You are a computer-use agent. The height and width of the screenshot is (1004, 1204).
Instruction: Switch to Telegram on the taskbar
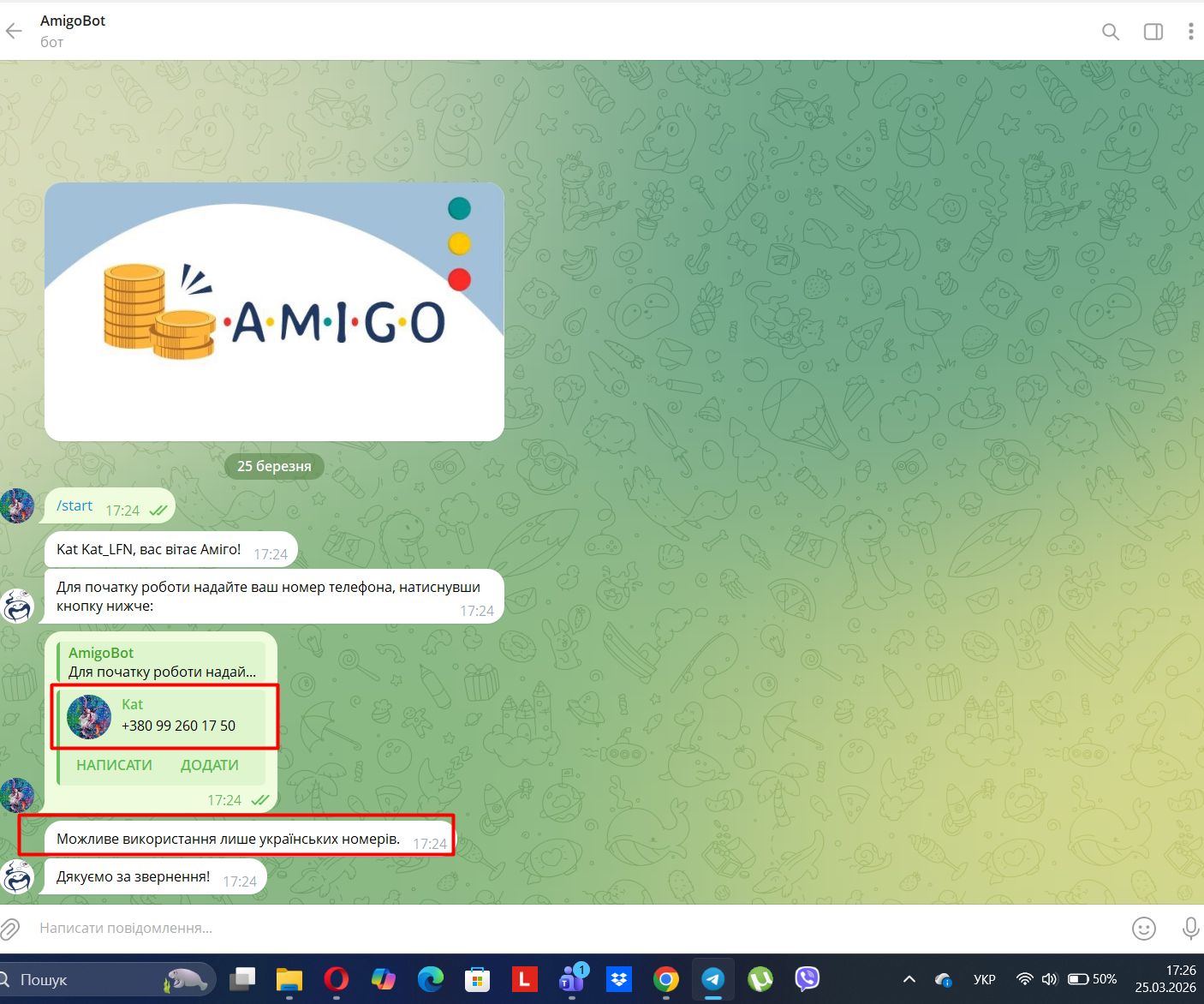713,979
